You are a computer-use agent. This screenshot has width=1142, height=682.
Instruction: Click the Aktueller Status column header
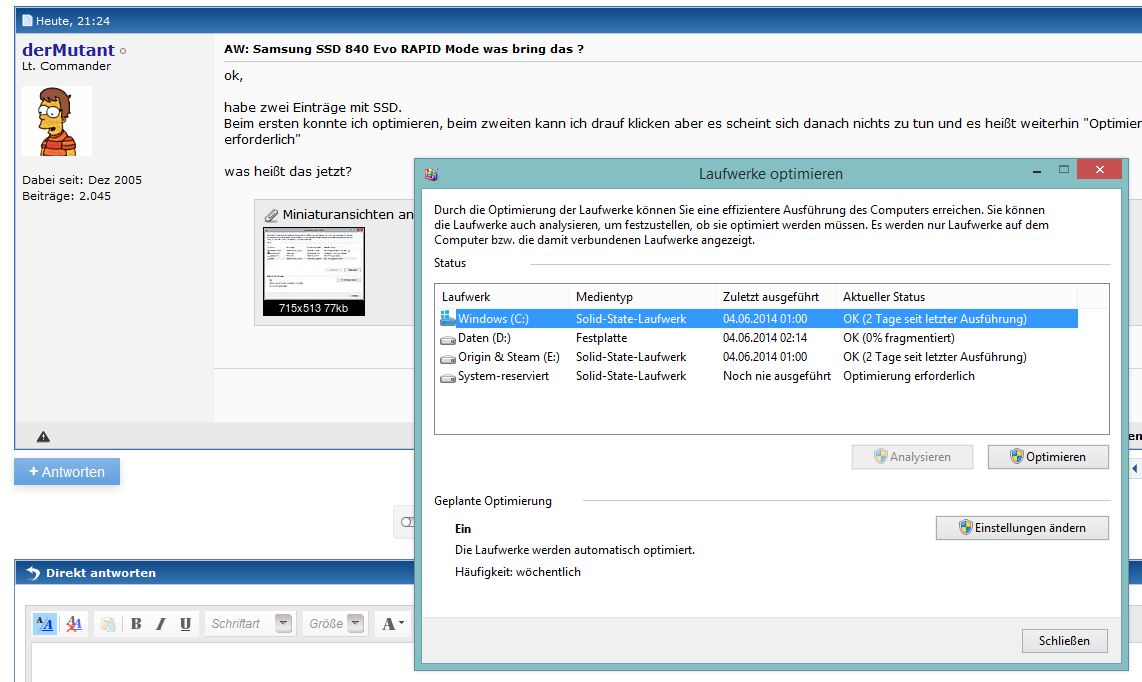click(x=956, y=297)
